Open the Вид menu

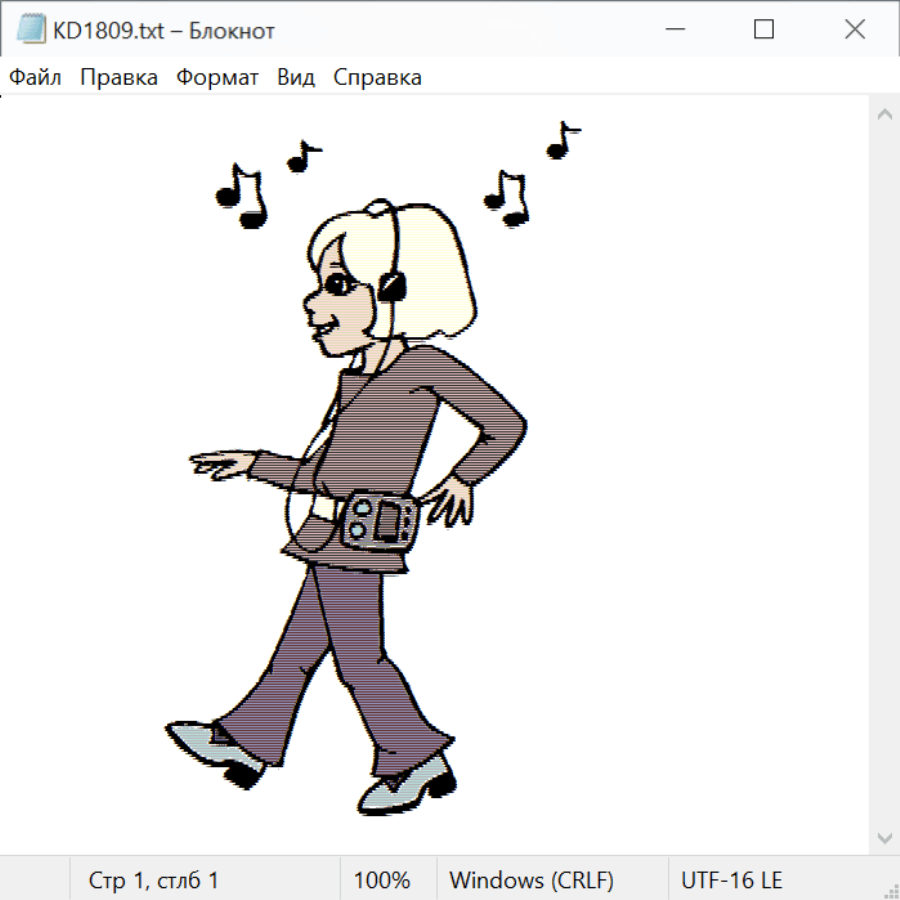pyautogui.click(x=296, y=78)
